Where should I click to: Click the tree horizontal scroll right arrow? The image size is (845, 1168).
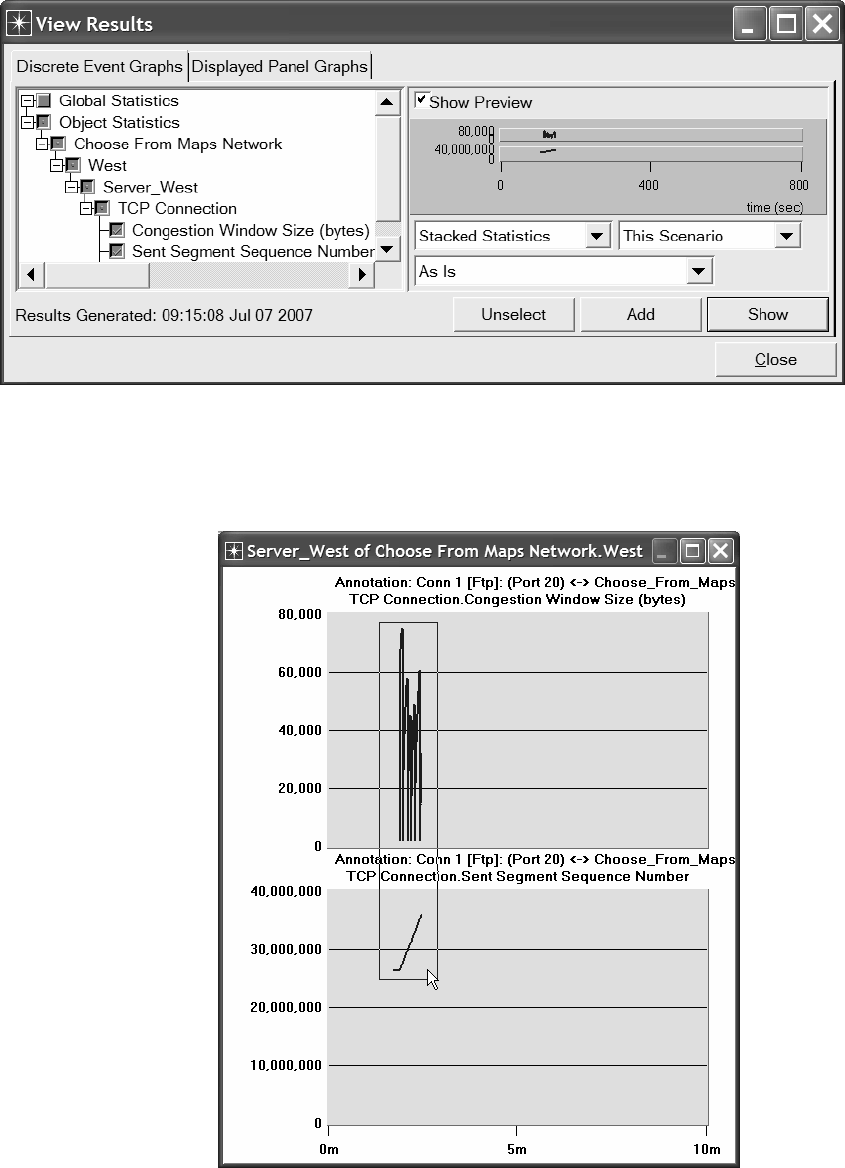point(362,274)
